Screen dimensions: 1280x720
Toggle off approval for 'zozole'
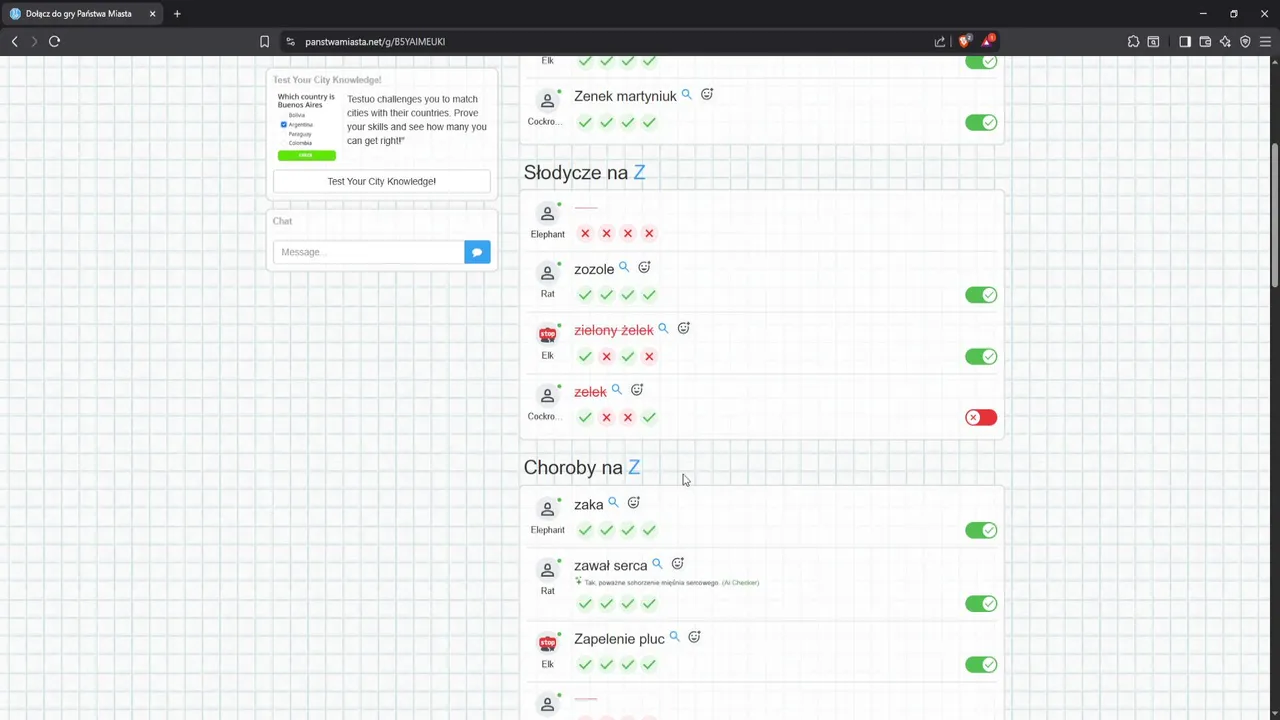981,295
